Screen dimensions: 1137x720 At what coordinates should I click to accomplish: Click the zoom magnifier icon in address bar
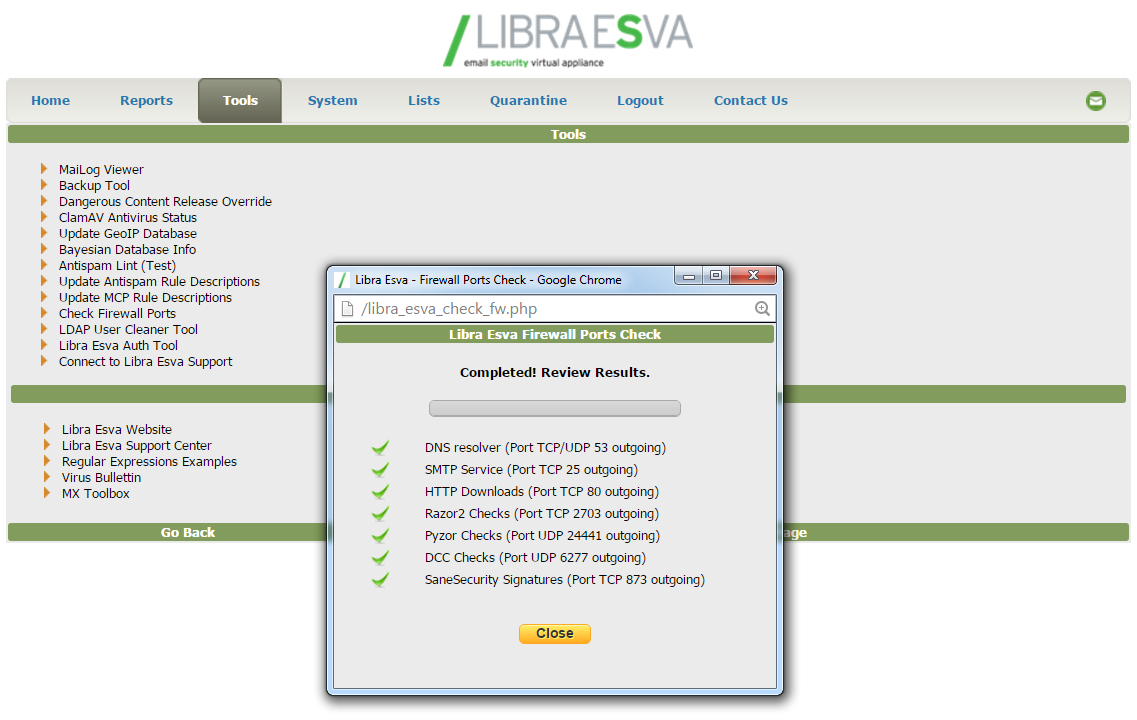[762, 308]
